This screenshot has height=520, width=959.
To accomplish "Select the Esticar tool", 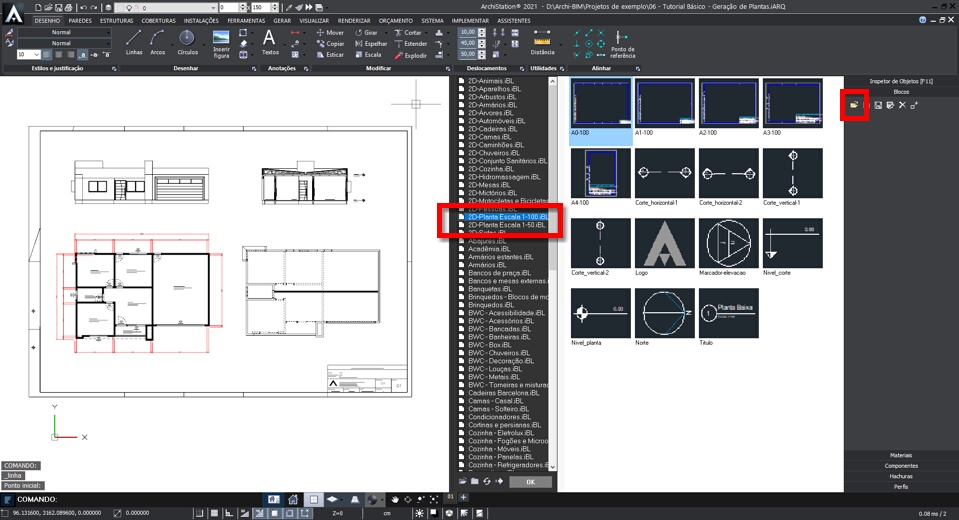I will coord(330,54).
